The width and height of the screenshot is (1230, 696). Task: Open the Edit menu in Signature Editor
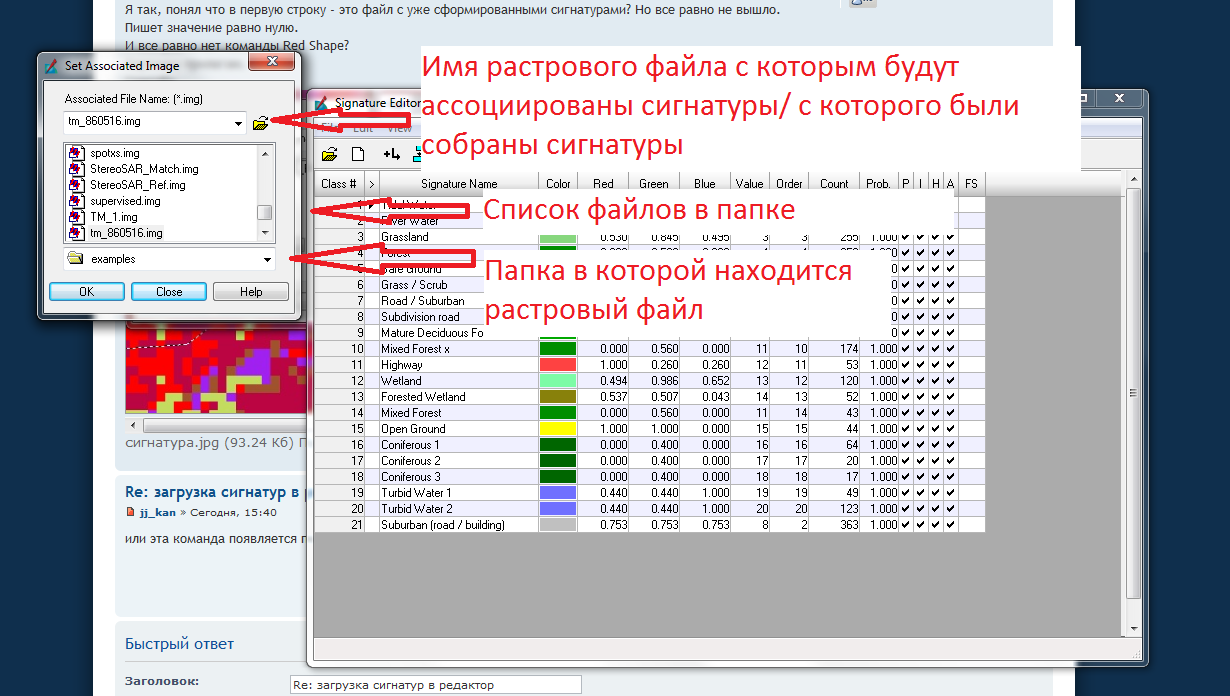coord(363,128)
